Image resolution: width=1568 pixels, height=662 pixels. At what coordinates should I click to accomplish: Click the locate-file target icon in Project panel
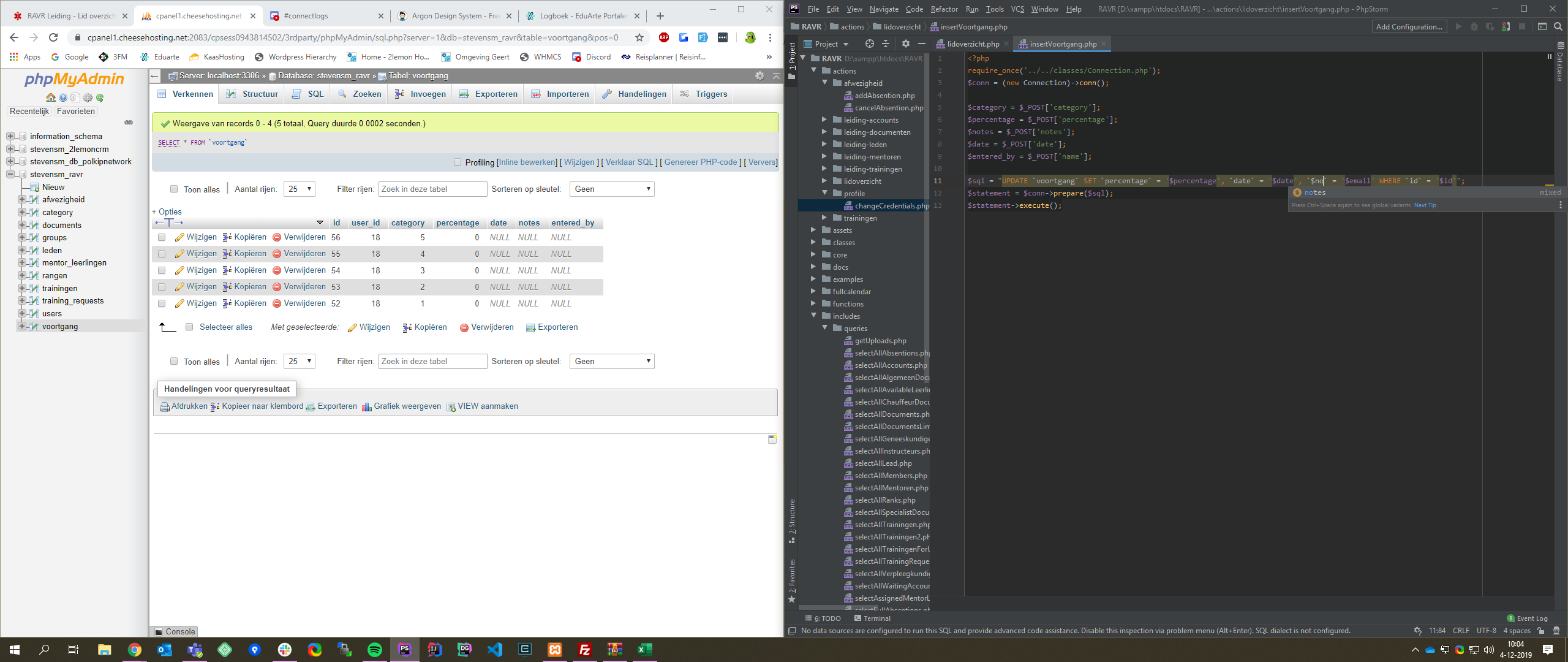pos(869,44)
